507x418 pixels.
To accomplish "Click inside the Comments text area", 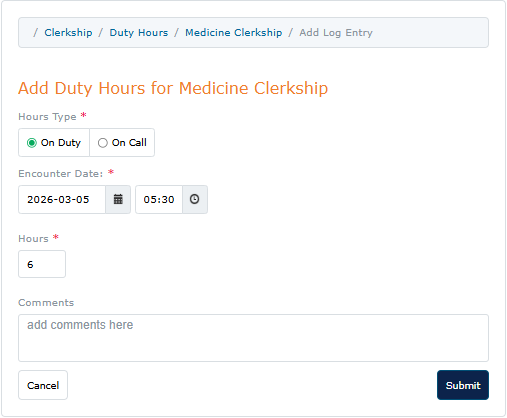I will (x=253, y=338).
